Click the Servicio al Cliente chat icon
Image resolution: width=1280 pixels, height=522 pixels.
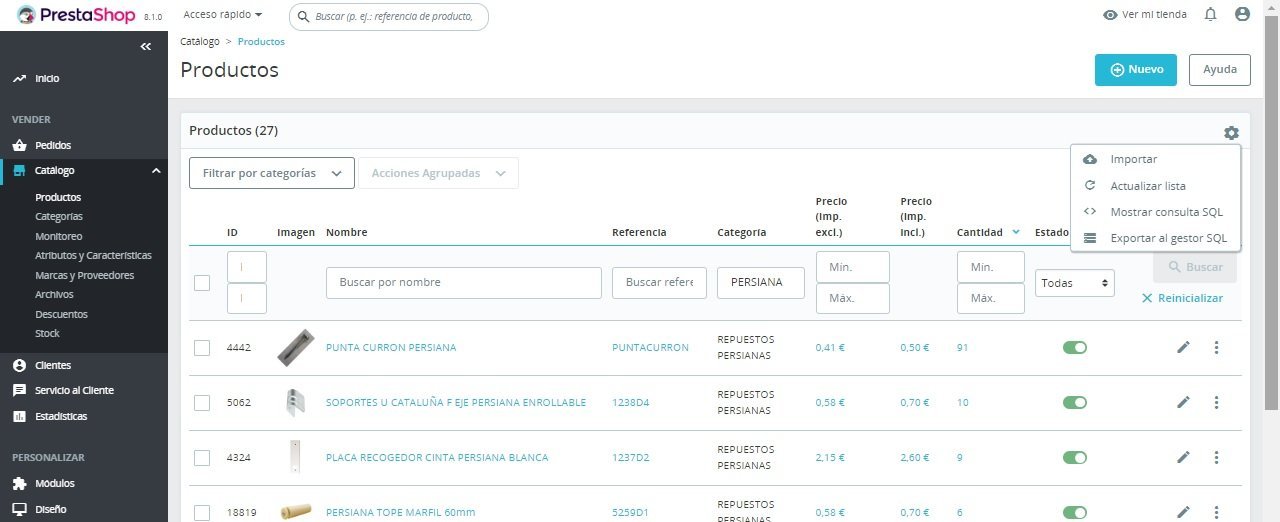[19, 390]
